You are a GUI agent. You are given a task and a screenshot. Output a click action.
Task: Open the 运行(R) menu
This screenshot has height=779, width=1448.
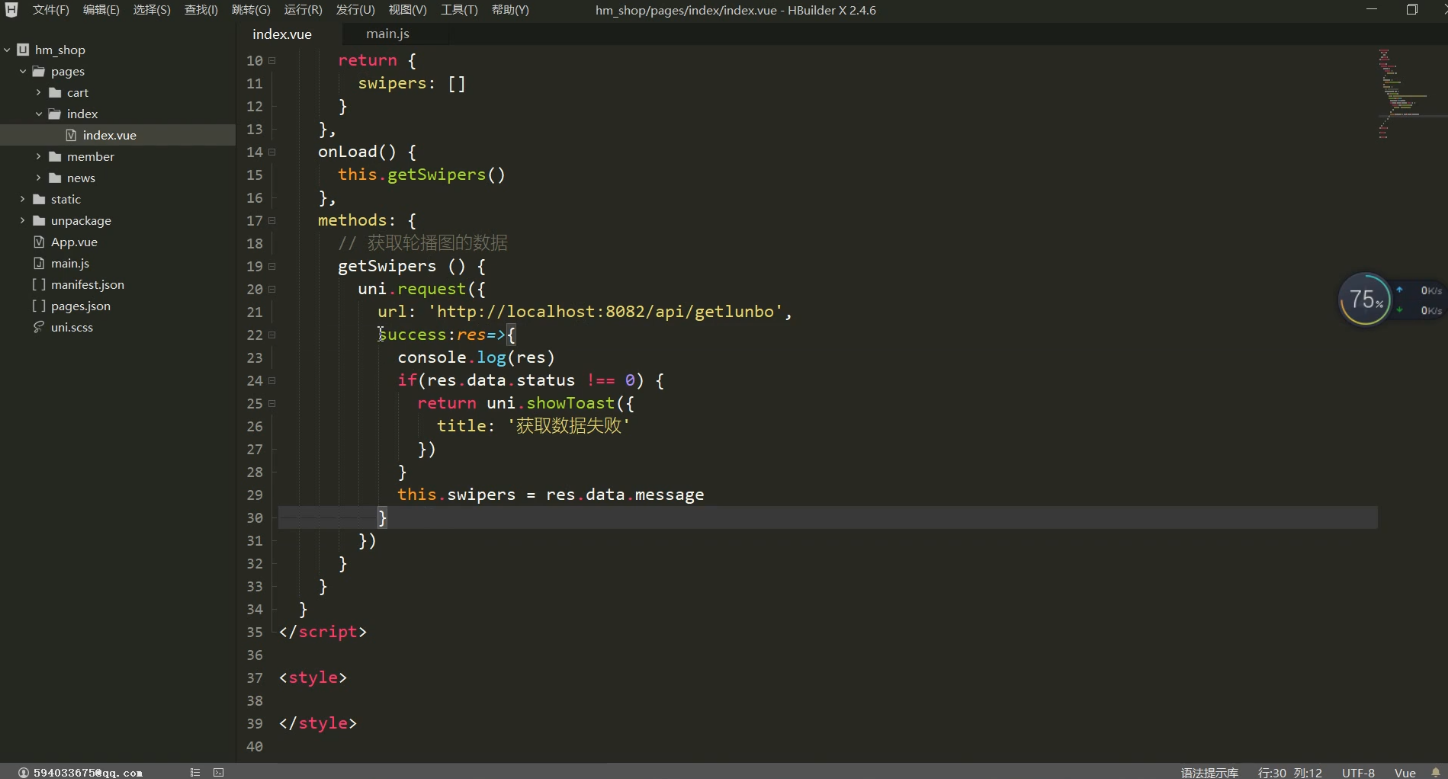click(x=303, y=10)
